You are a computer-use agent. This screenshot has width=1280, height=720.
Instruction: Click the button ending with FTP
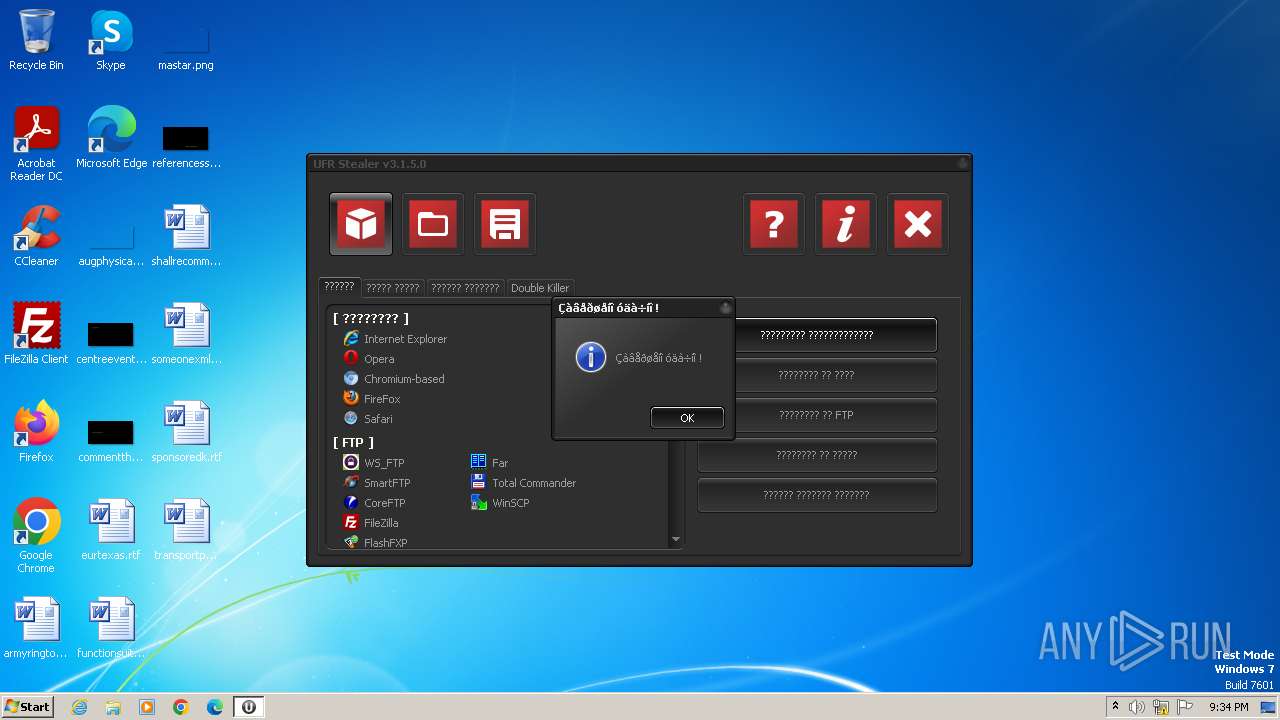817,415
